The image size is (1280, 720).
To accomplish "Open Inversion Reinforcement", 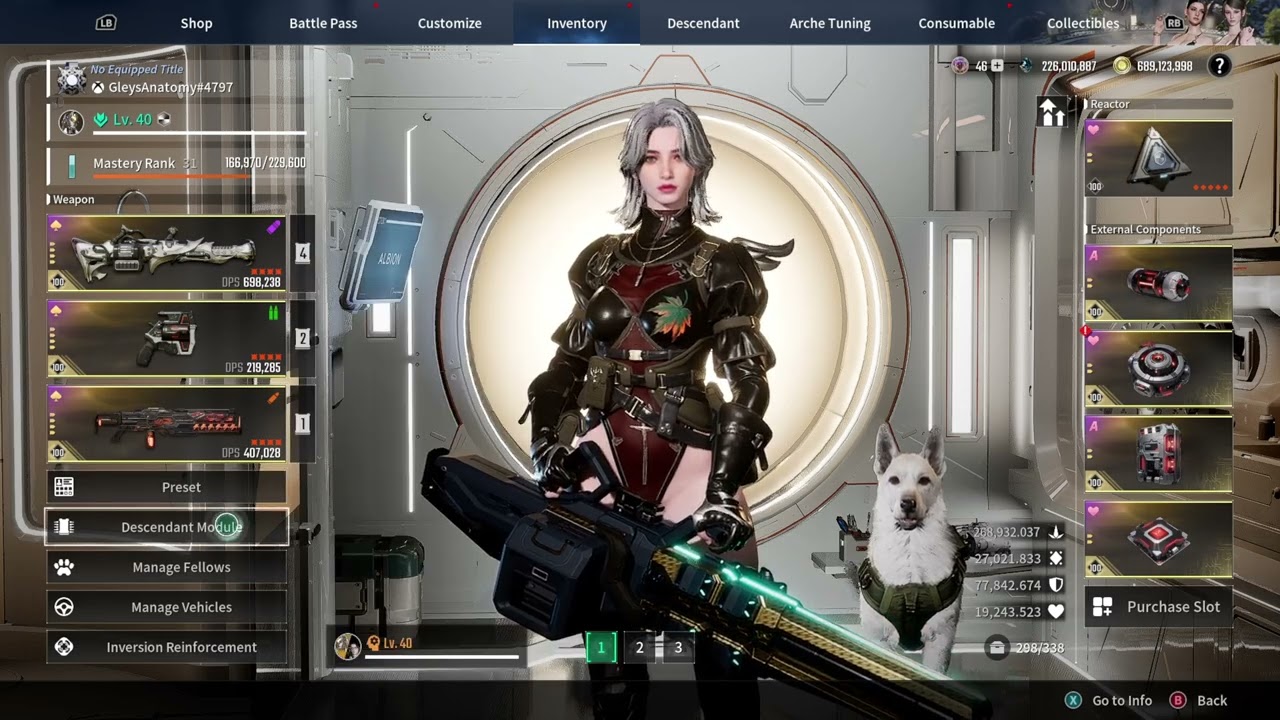I will [x=166, y=647].
